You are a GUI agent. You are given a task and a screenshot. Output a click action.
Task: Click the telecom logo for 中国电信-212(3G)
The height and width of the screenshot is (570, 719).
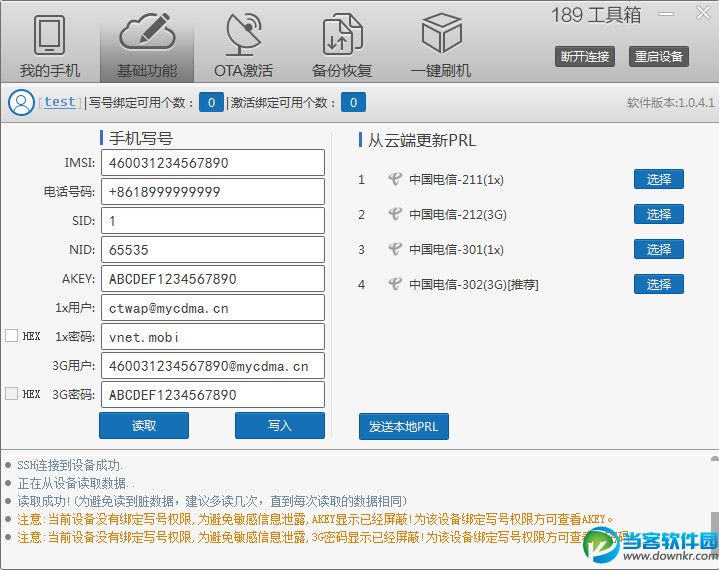tap(395, 214)
